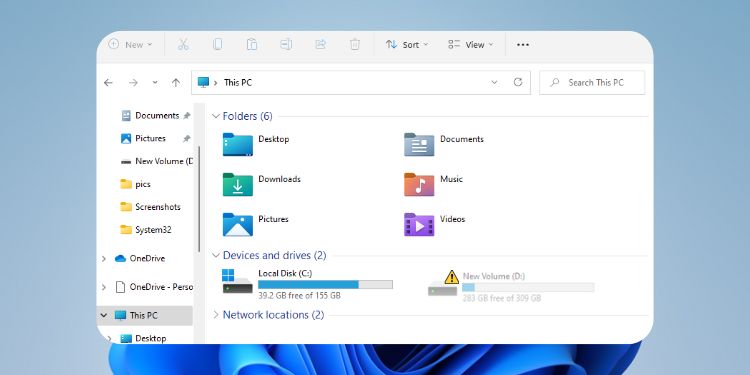Select OneDrive - Personal in sidebar
The image size is (750, 375).
(x=154, y=287)
